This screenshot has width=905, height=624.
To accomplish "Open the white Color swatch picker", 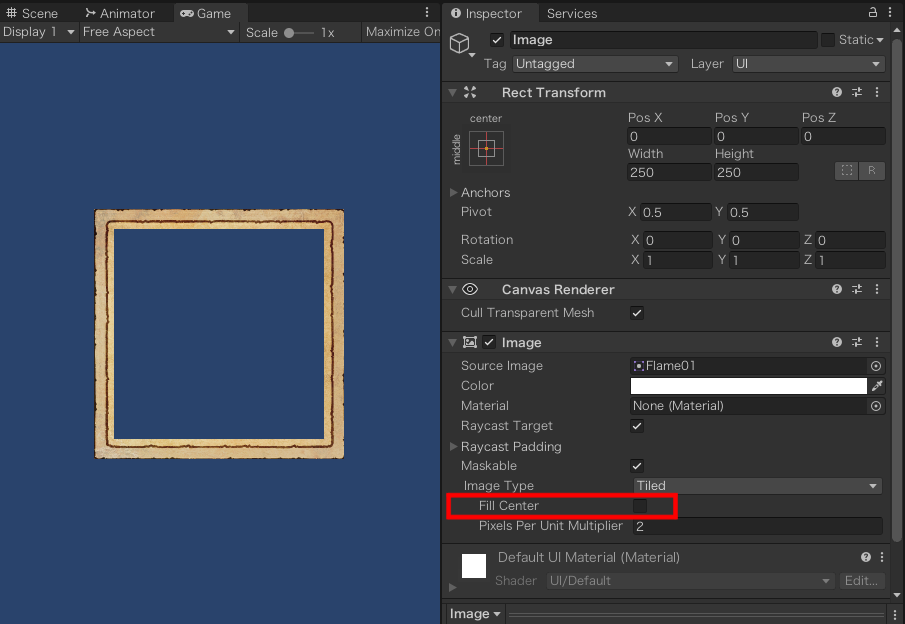I will pyautogui.click(x=748, y=385).
